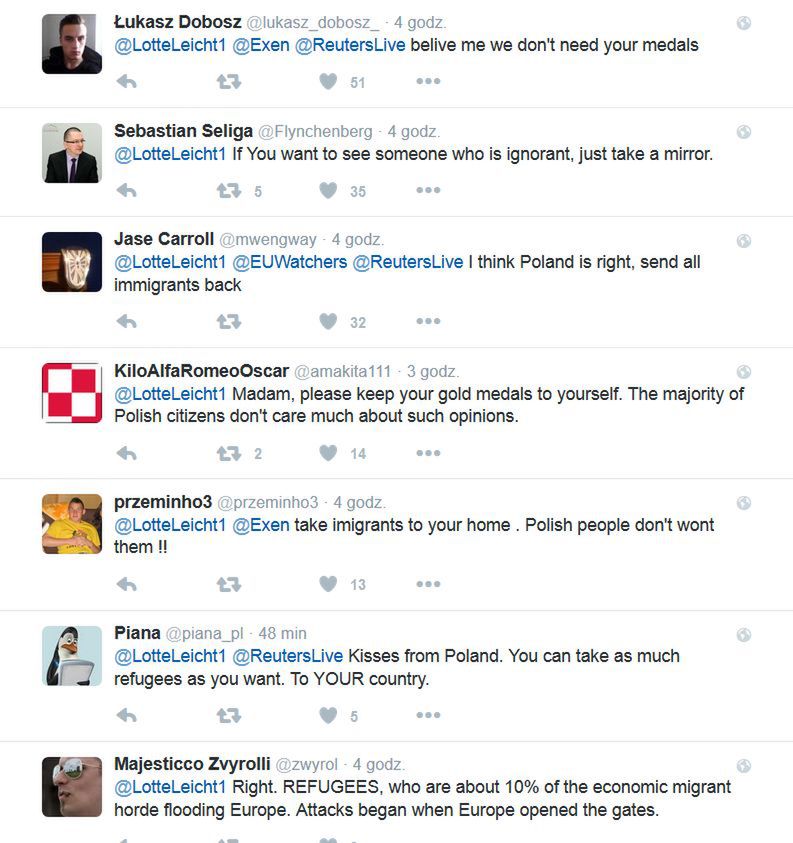This screenshot has width=793, height=843.
Task: Open @EUWatchers mention link
Action: click(x=290, y=262)
